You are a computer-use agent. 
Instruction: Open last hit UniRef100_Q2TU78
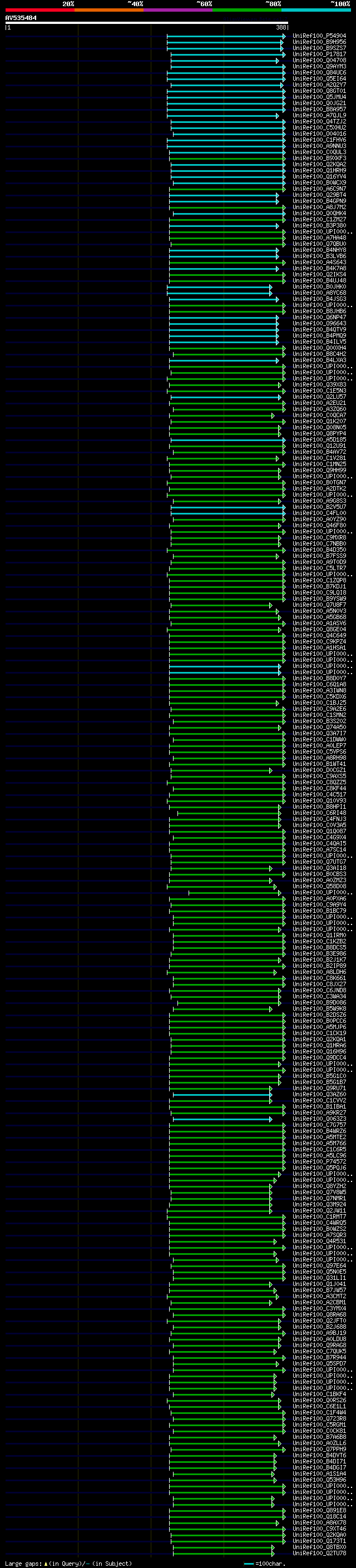click(x=319, y=1553)
